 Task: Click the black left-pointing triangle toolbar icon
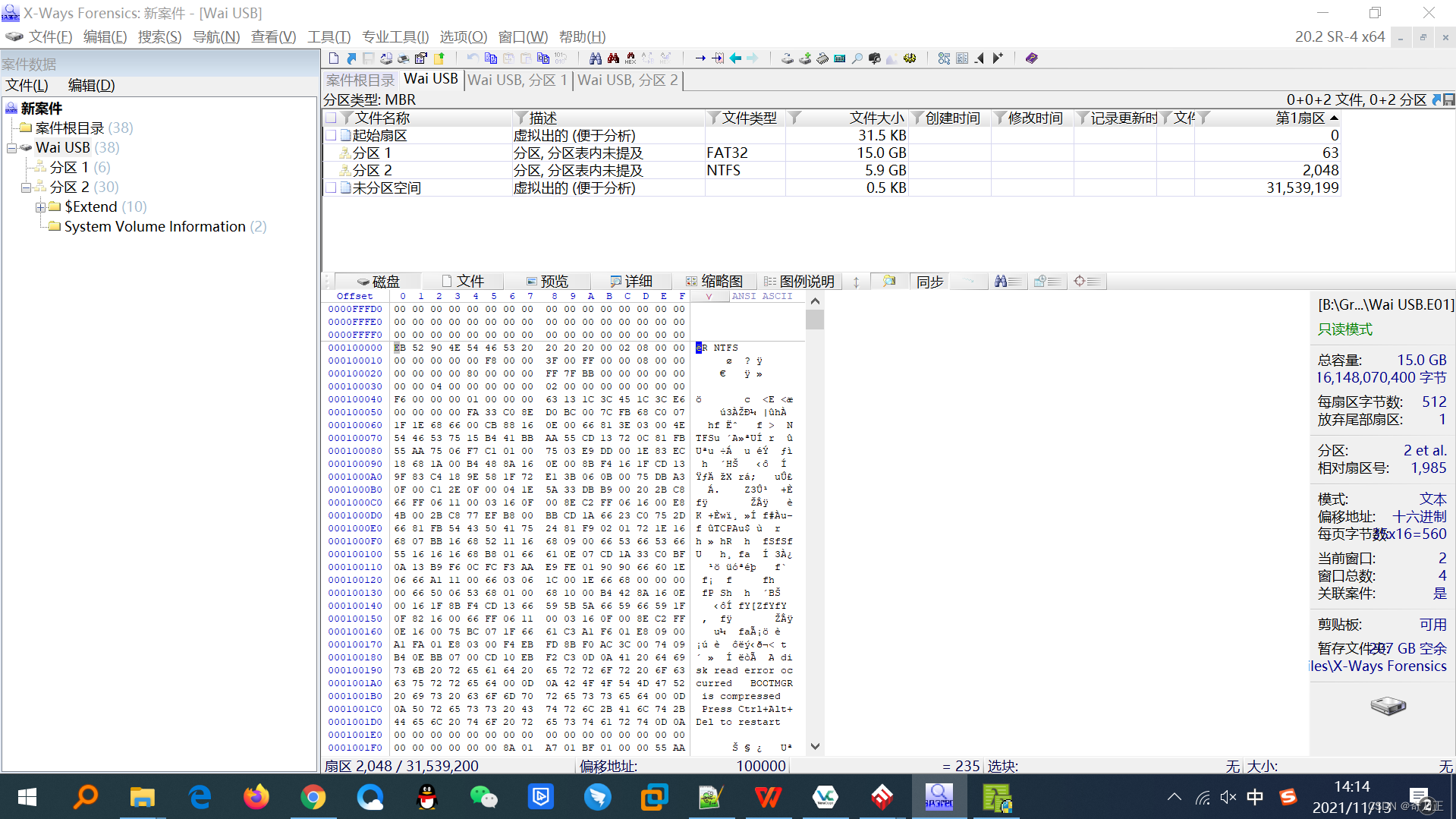tap(980, 58)
